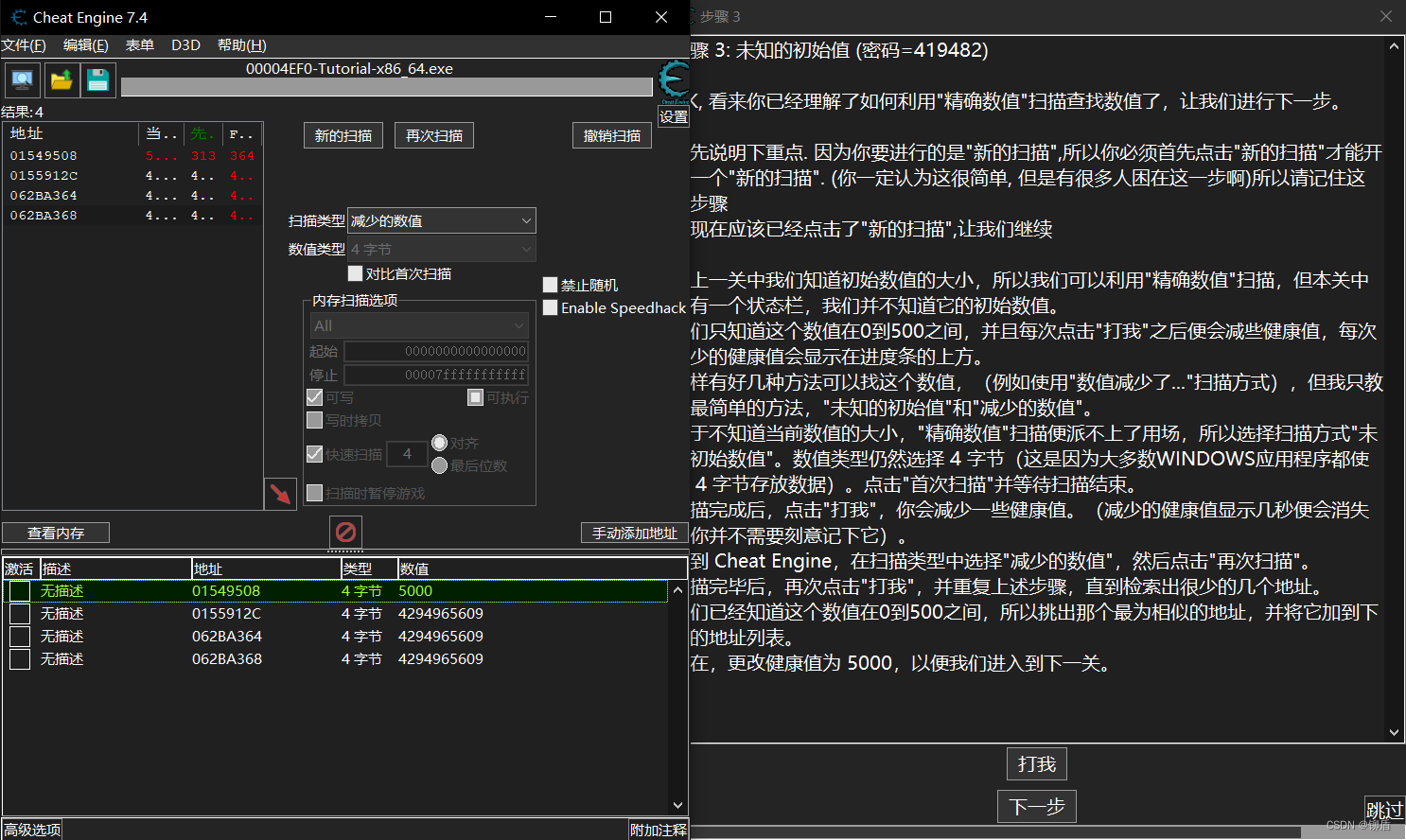The width and height of the screenshot is (1406, 840).
Task: Expand the 数值类型 4 字节 dropdown
Action: click(442, 249)
